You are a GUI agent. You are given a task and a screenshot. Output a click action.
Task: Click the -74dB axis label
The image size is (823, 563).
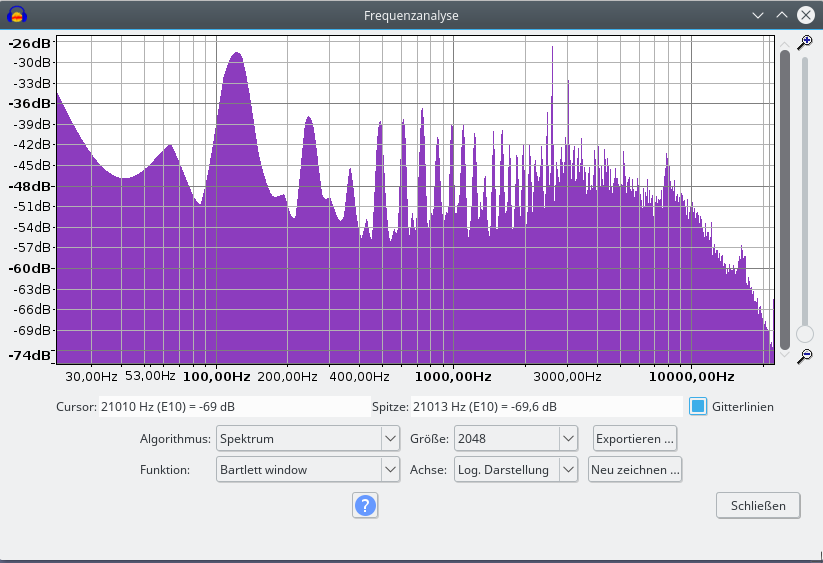[x=30, y=355]
